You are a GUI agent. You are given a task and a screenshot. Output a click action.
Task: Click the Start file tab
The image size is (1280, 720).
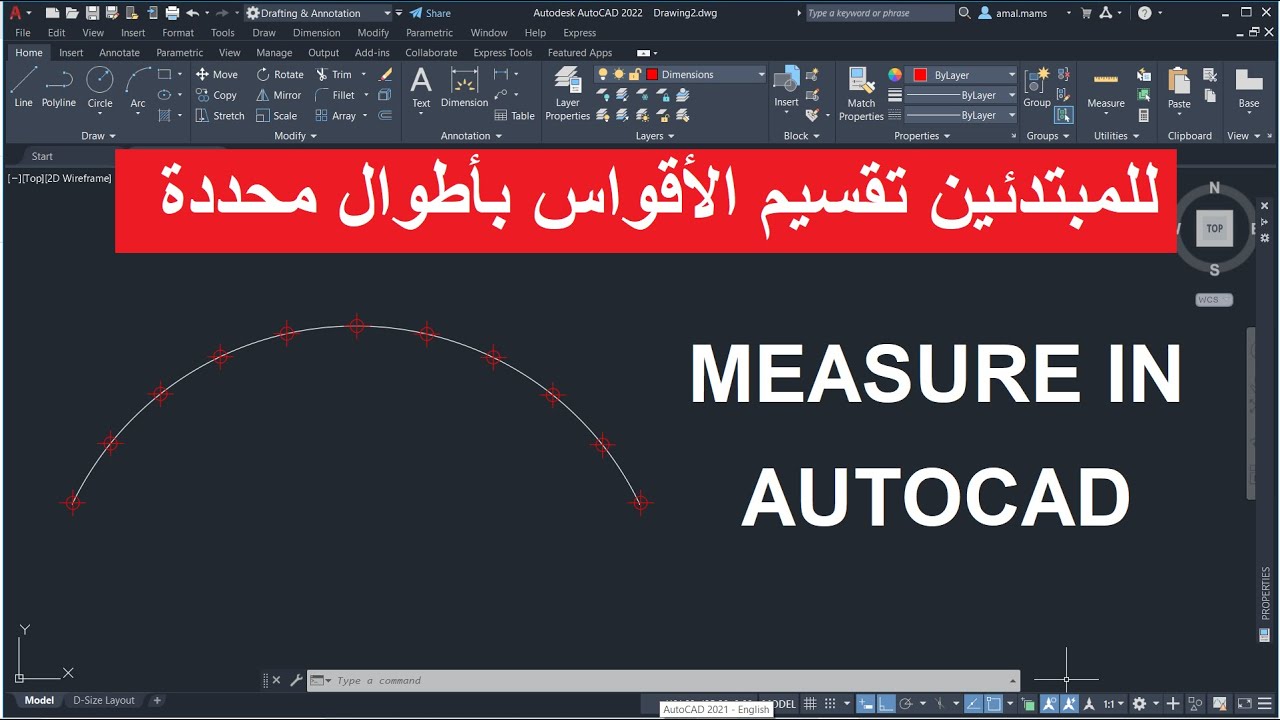(x=42, y=156)
